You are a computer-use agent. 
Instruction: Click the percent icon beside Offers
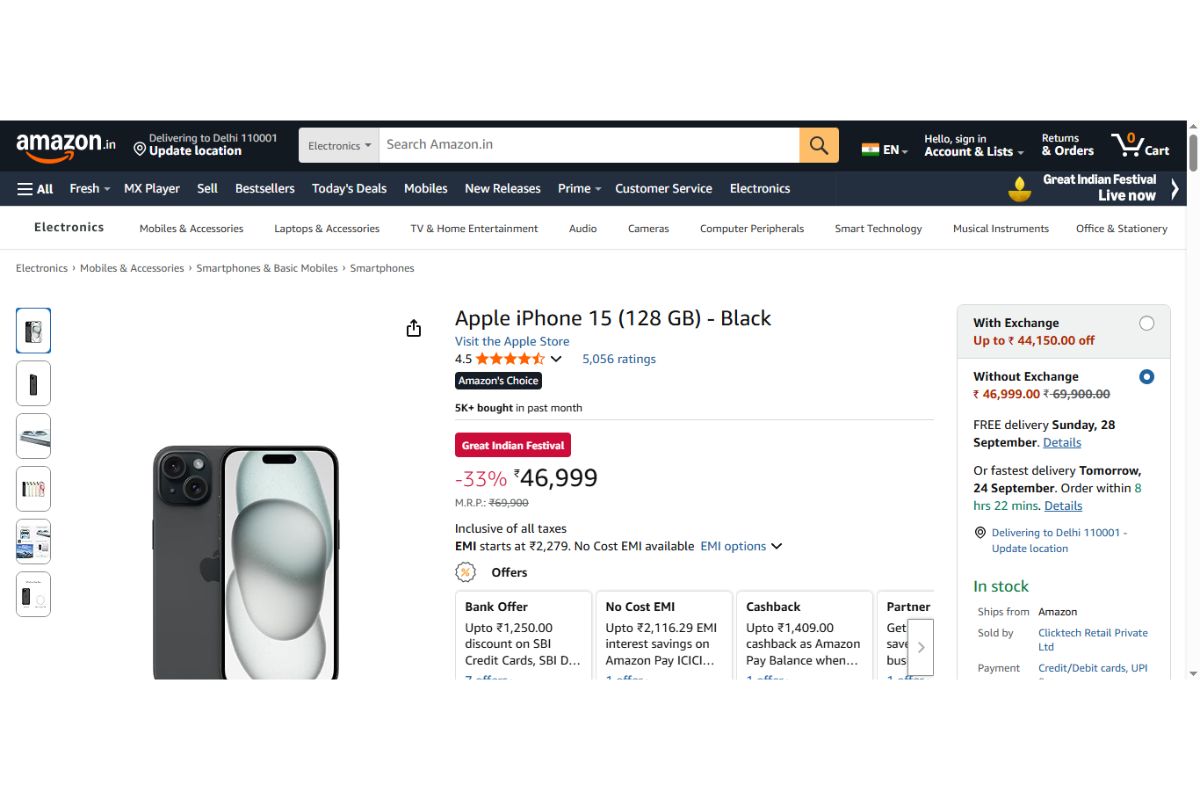pyautogui.click(x=464, y=571)
